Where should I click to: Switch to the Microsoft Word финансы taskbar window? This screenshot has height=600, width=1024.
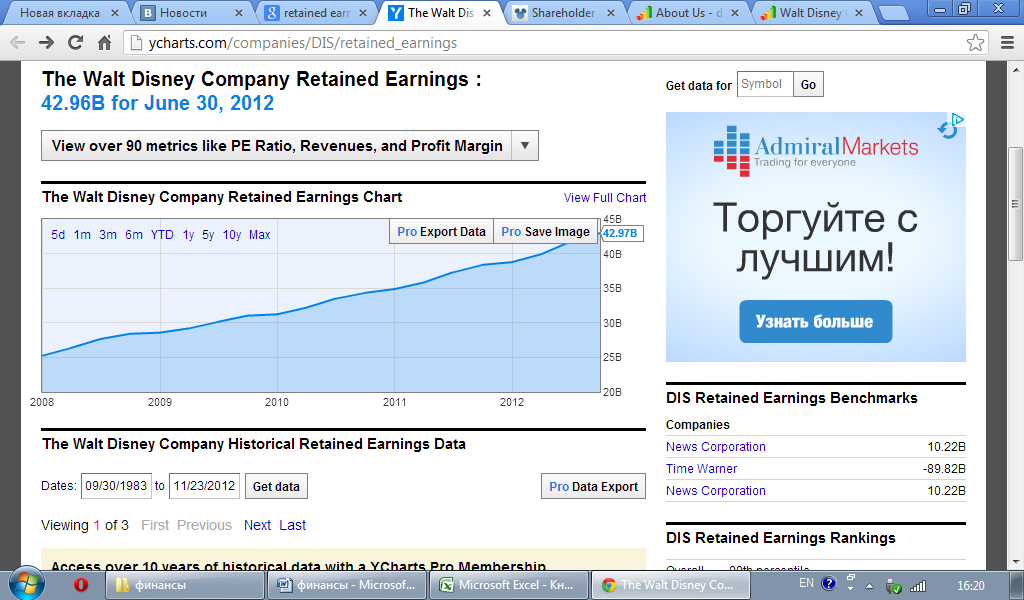(x=346, y=585)
